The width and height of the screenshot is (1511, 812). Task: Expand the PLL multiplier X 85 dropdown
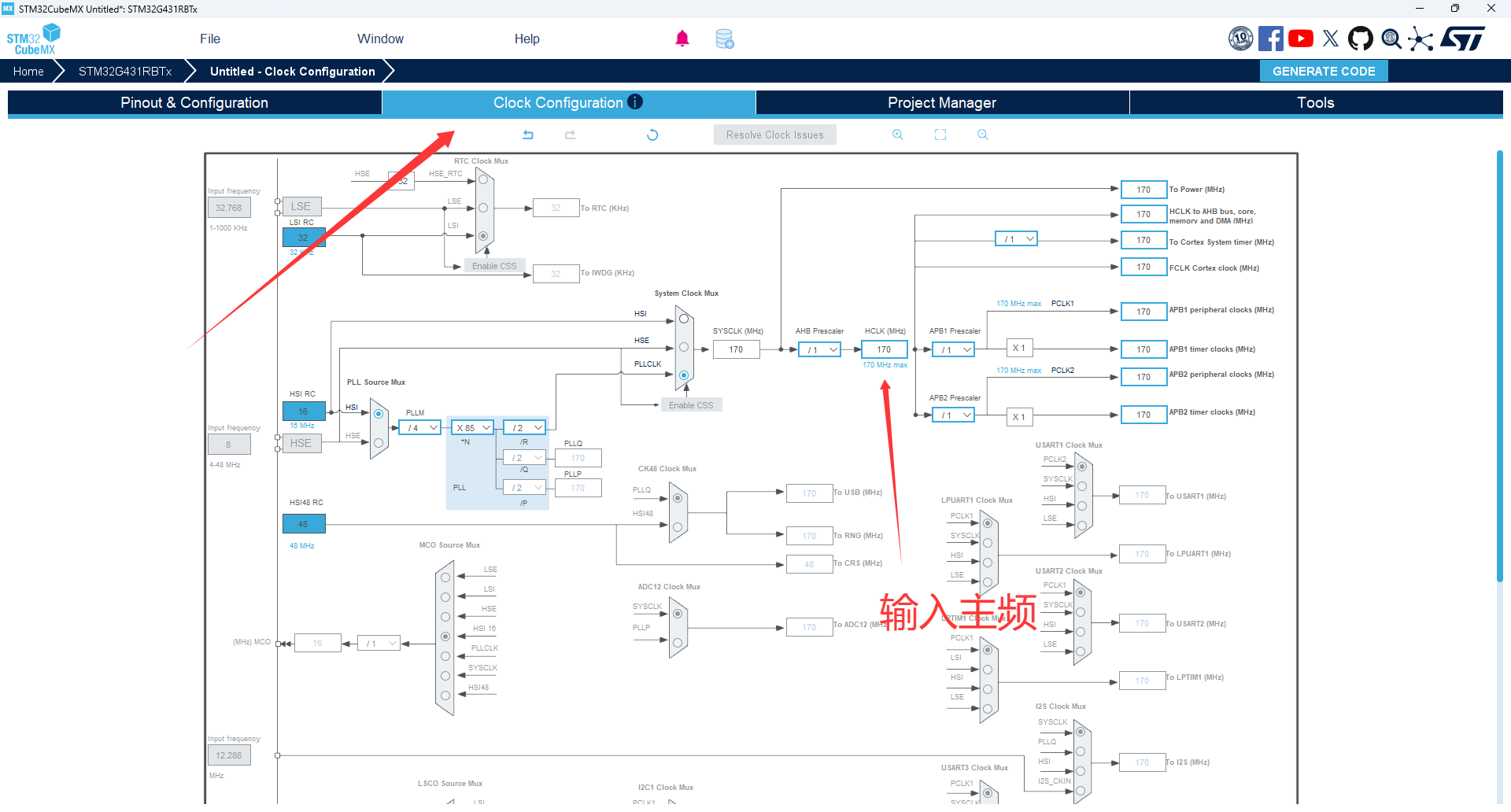[x=473, y=427]
